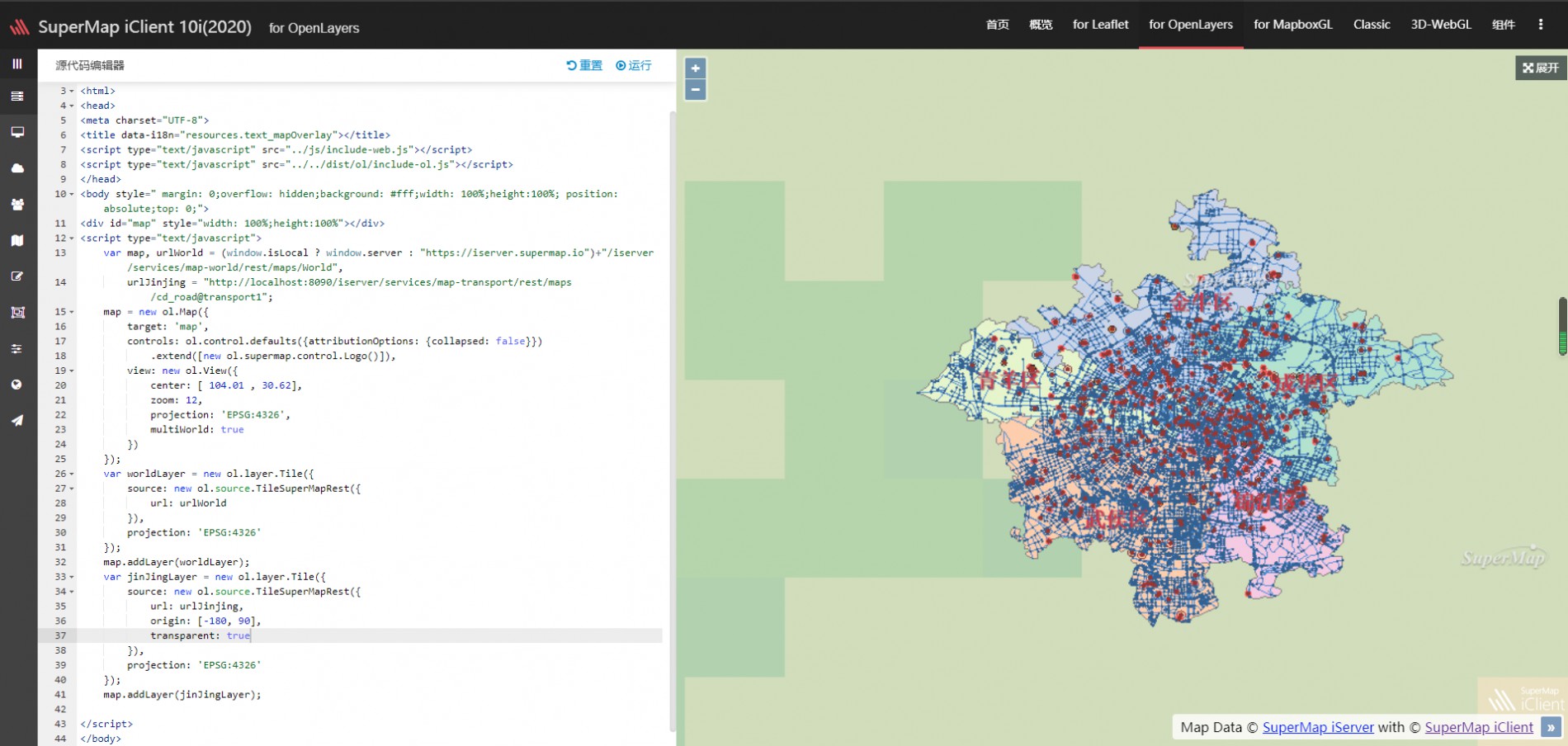Open the server stack category icon
This screenshot has width=1568, height=746.
(17, 97)
